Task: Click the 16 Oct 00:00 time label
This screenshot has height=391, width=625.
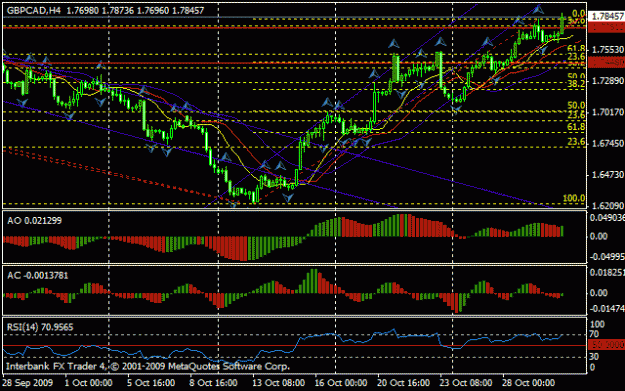Action: [341, 383]
